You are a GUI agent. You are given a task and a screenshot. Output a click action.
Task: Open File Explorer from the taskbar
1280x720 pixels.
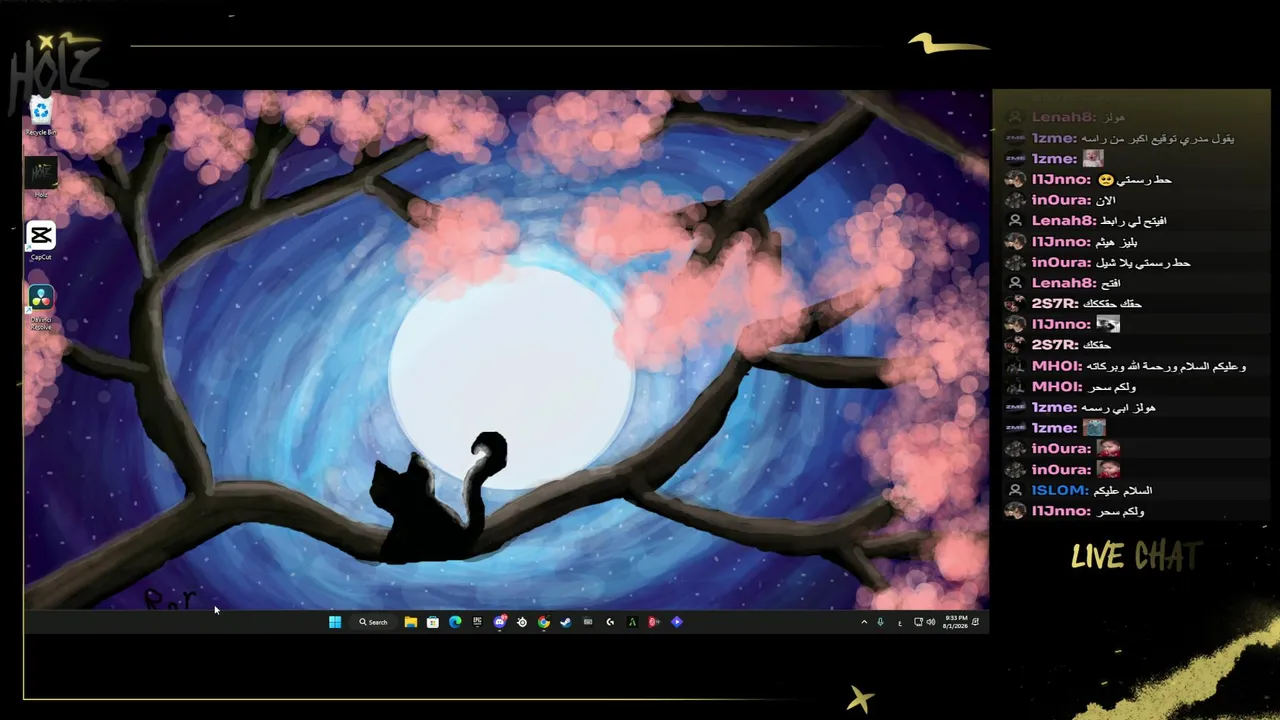411,622
